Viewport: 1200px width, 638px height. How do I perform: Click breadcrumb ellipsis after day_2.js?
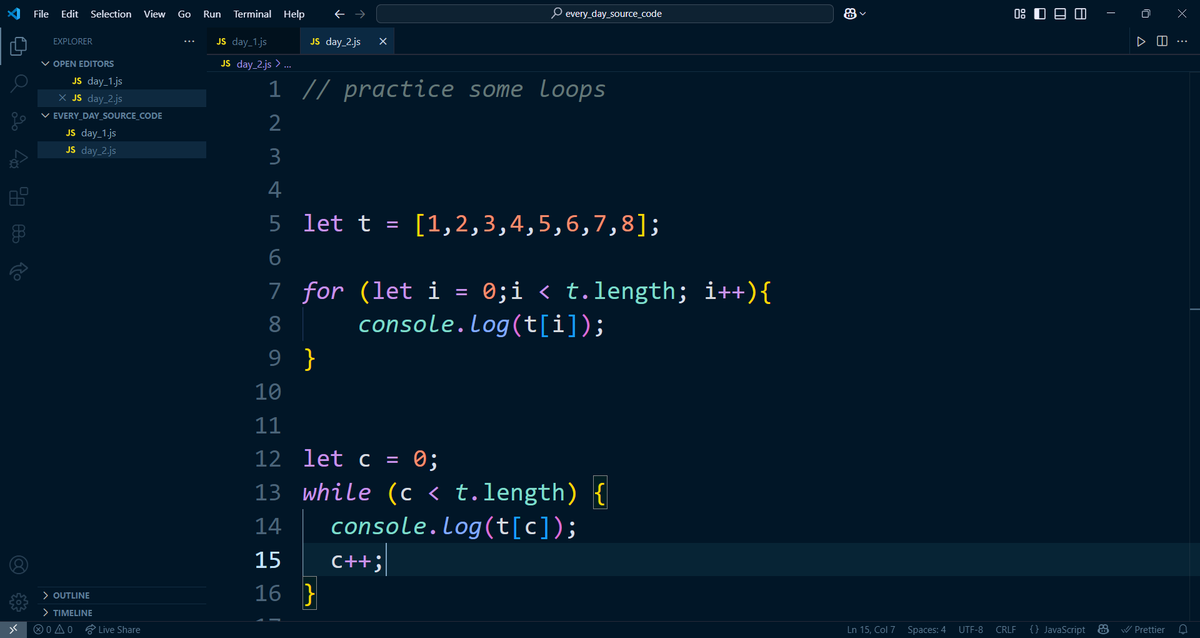287,64
